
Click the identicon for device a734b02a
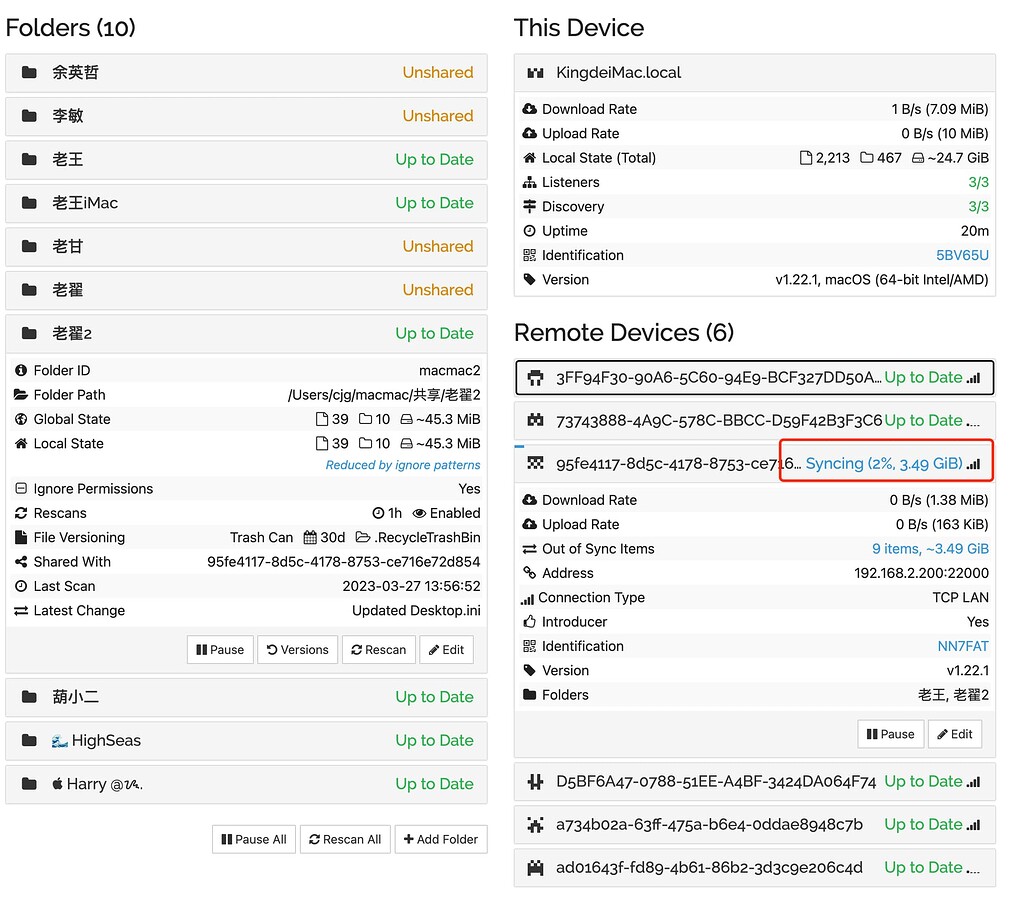click(x=536, y=825)
